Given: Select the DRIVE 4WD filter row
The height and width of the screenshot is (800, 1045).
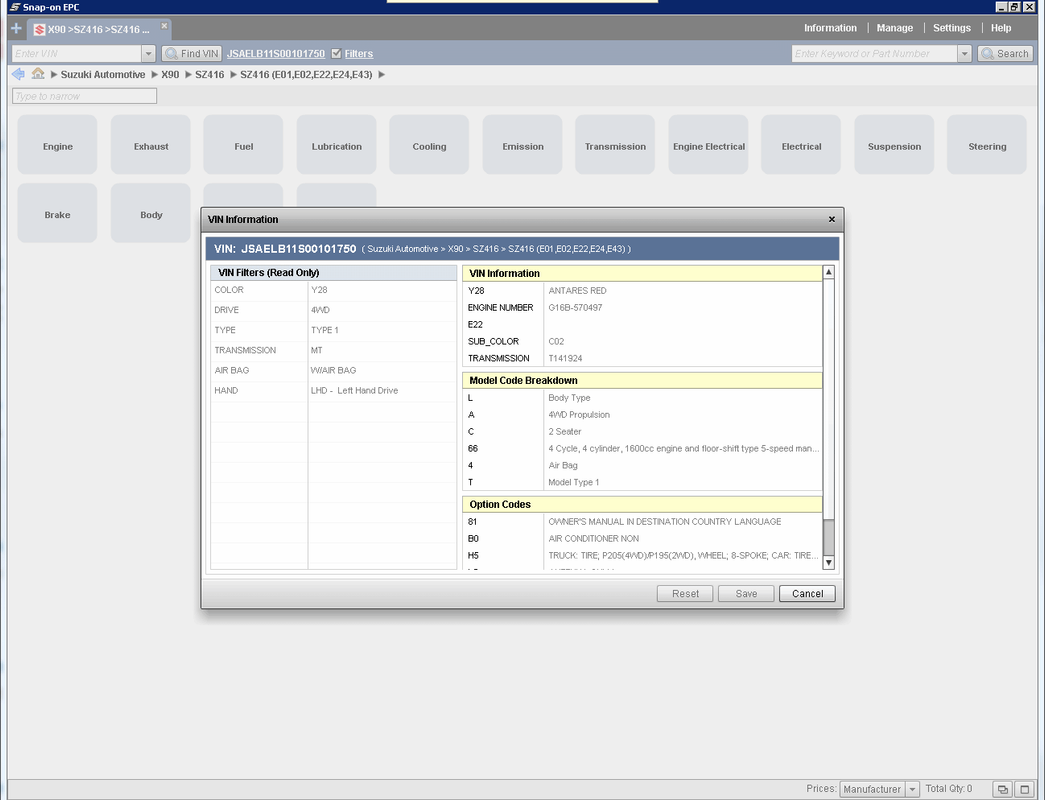Looking at the screenshot, I should coord(333,310).
